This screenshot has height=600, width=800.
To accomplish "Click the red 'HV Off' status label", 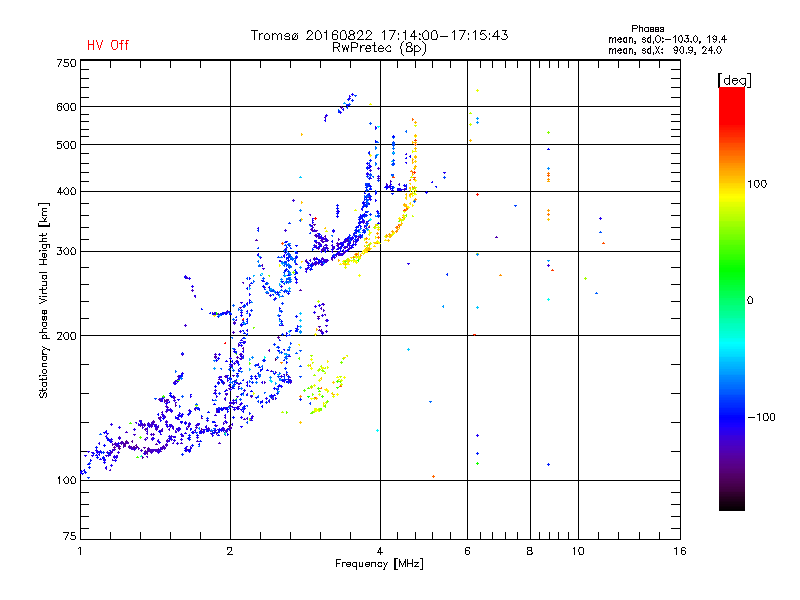I will point(108,45).
